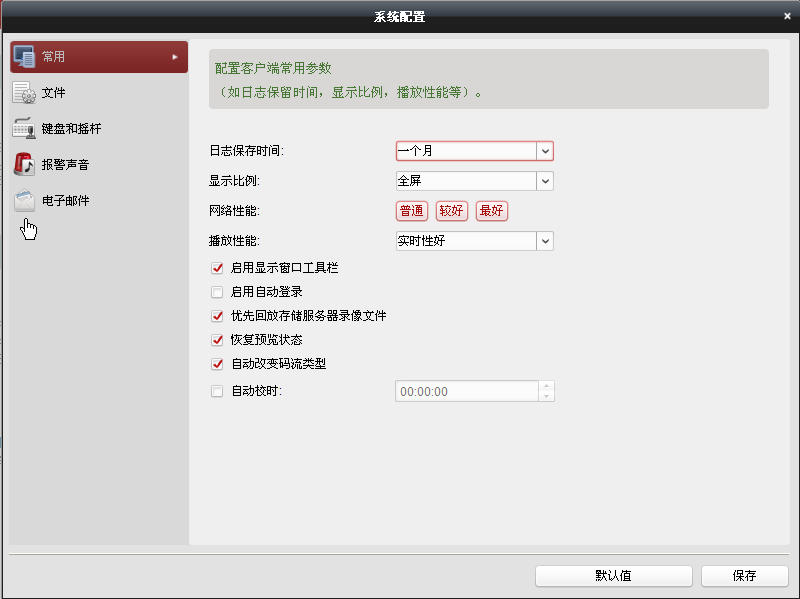Screen dimensions: 800x599
Task: Disable automatic stream type switching
Action: pos(217,364)
